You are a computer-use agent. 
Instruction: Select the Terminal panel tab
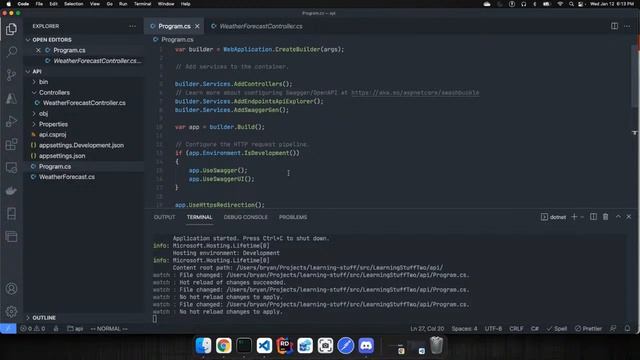pos(200,217)
